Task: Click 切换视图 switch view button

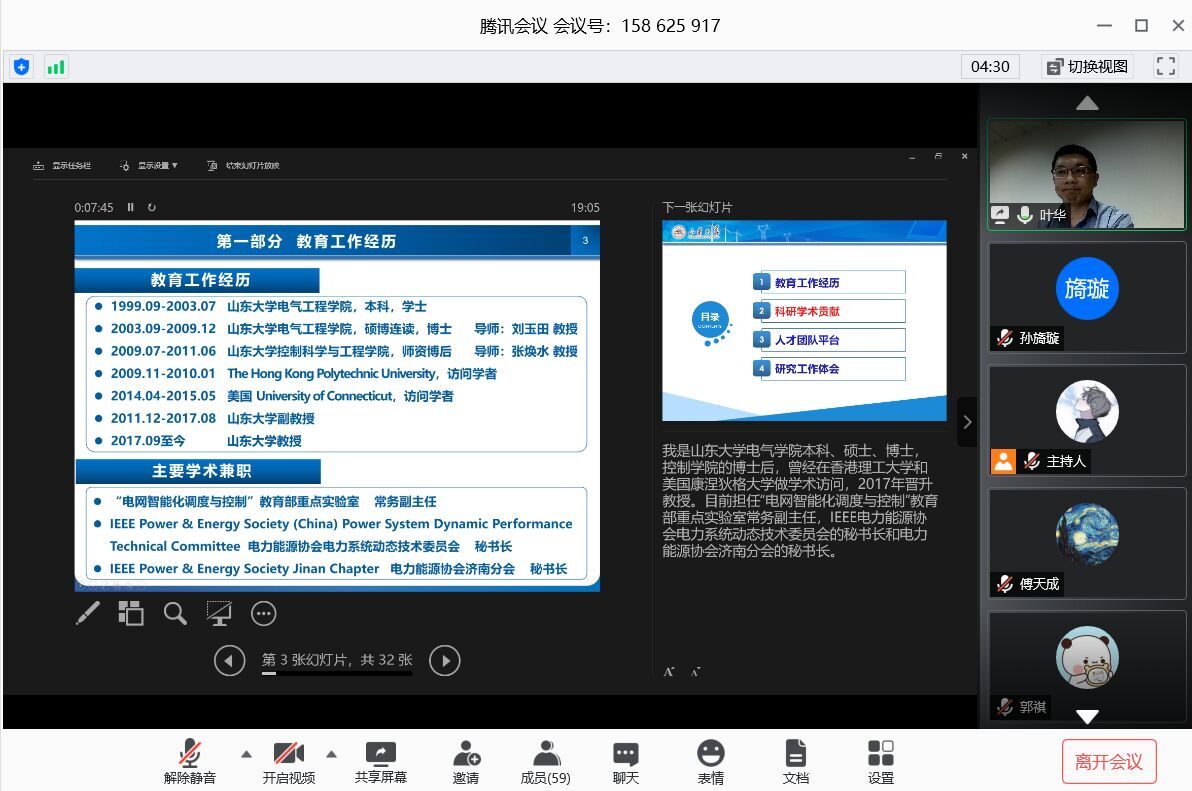Action: [1088, 66]
